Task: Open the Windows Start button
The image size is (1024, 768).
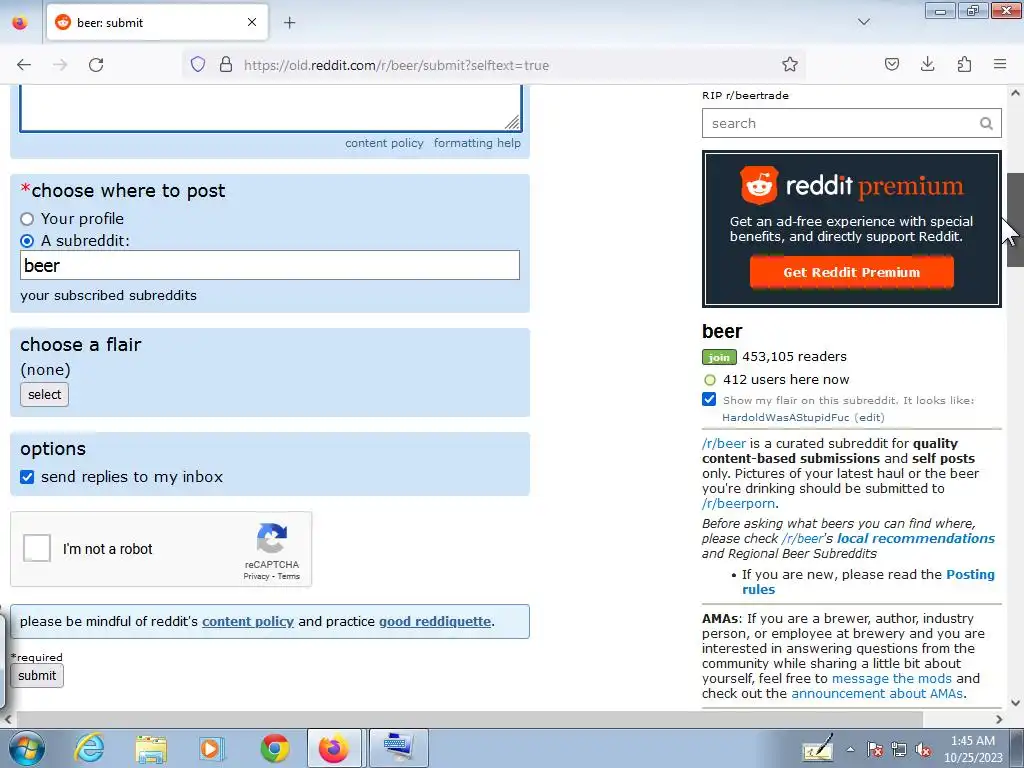Action: 27,748
